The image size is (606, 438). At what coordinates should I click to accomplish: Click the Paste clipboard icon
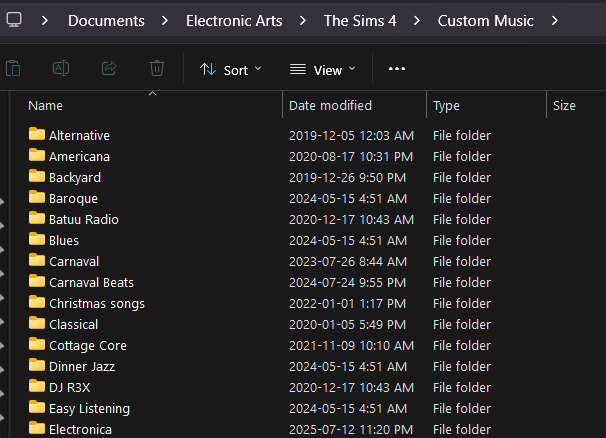(13, 69)
